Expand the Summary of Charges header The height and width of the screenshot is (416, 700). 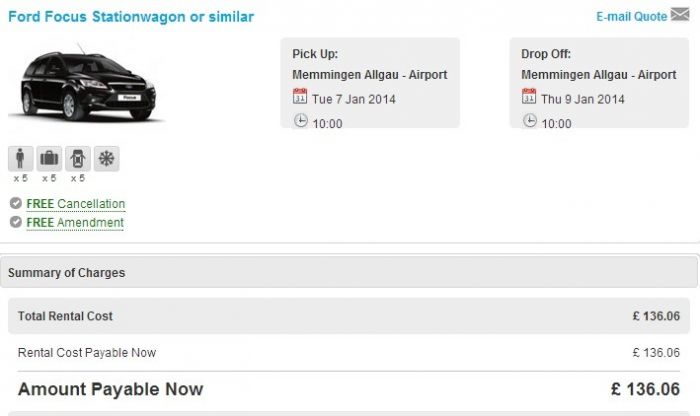pos(349,272)
